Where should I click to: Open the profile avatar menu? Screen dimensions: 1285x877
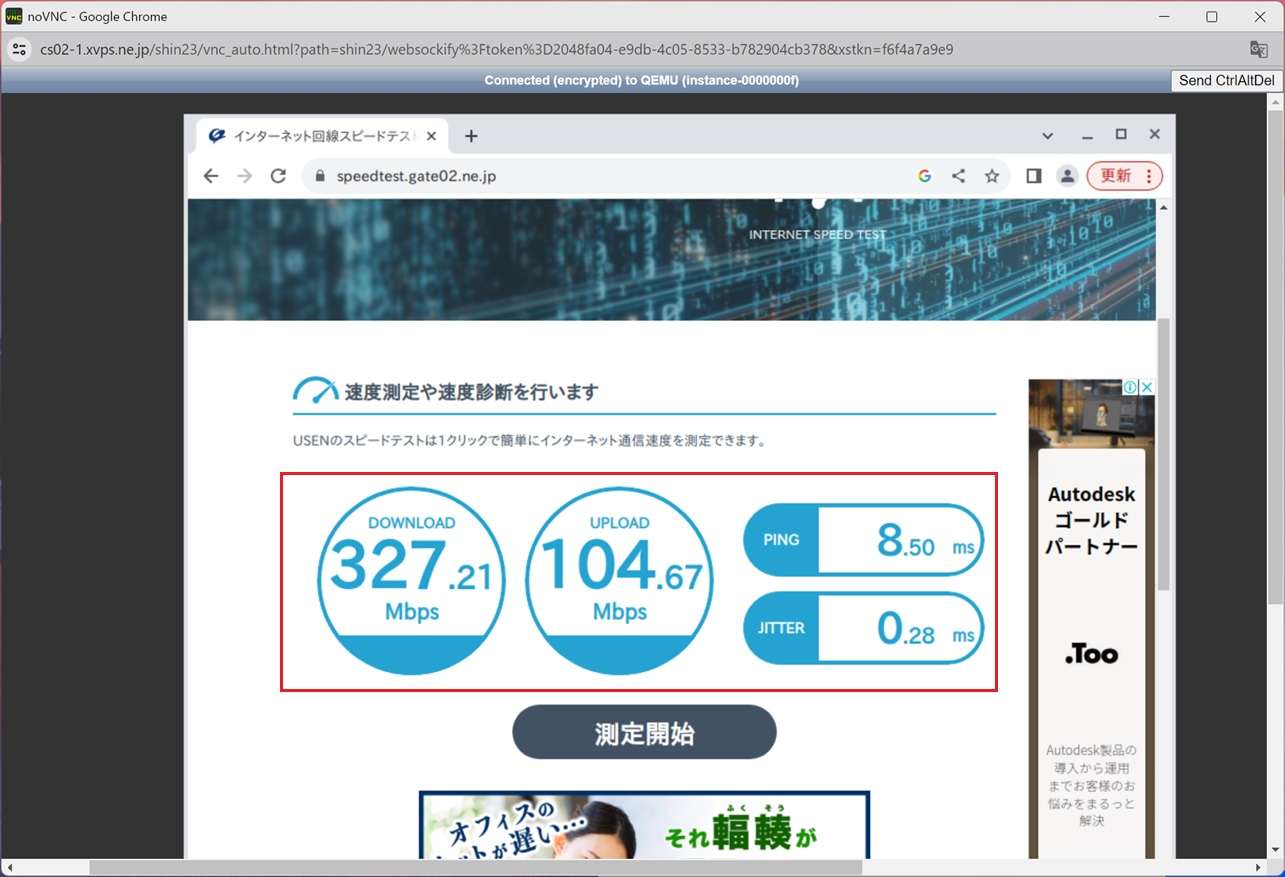[1067, 176]
